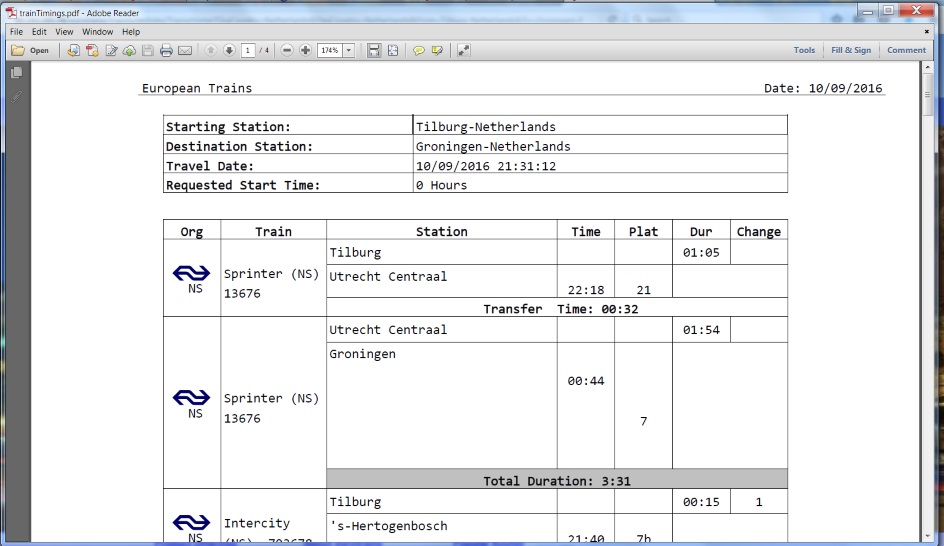Click the 'Change' column header
The image size is (944, 546).
tap(759, 232)
